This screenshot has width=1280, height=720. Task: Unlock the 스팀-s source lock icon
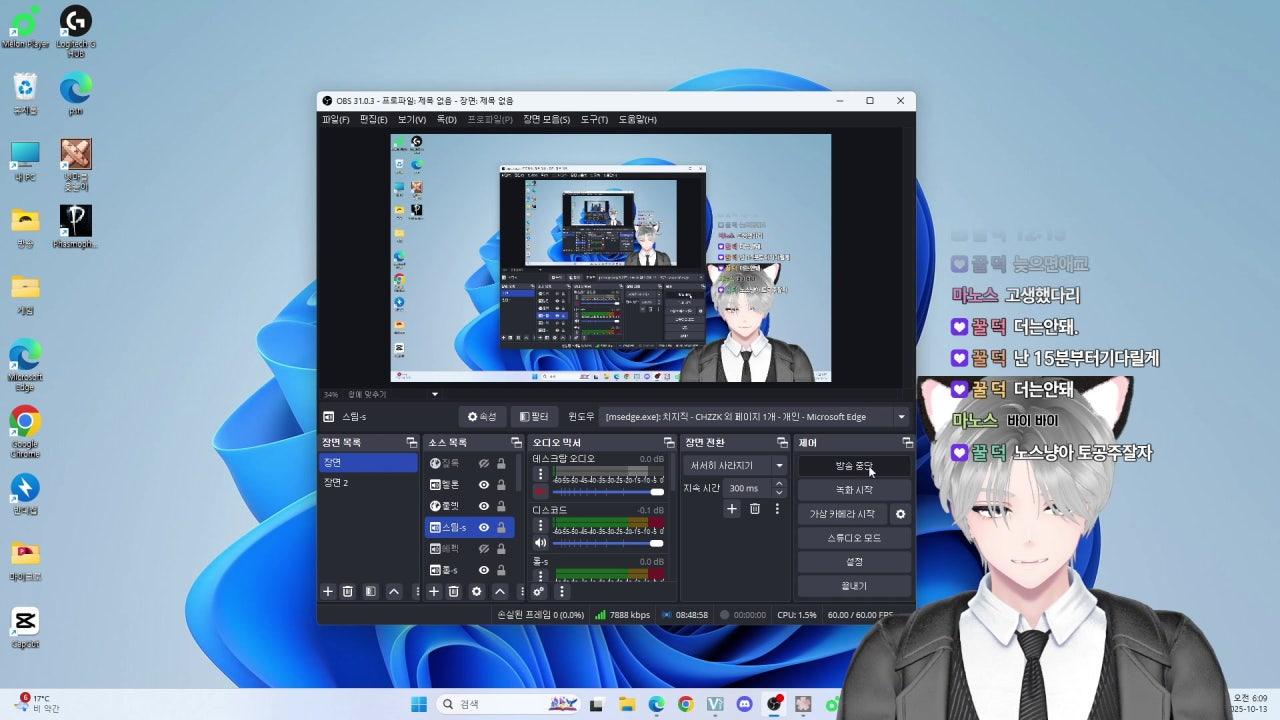coord(501,527)
